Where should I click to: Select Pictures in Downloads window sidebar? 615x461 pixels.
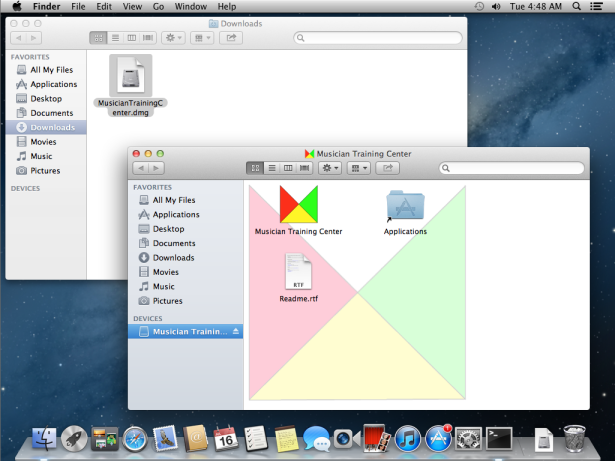click(x=46, y=171)
